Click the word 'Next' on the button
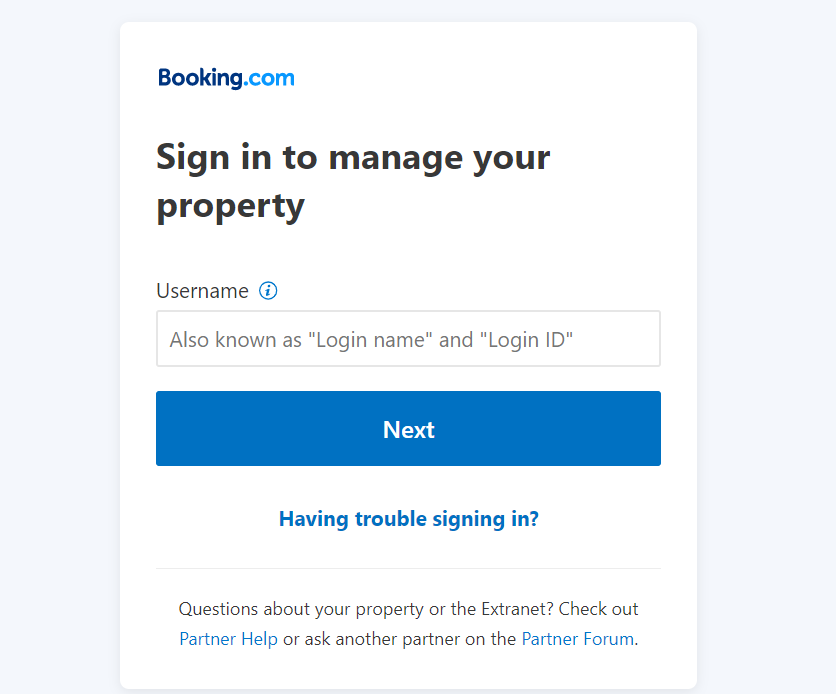Image resolution: width=836 pixels, height=694 pixels. coord(409,430)
